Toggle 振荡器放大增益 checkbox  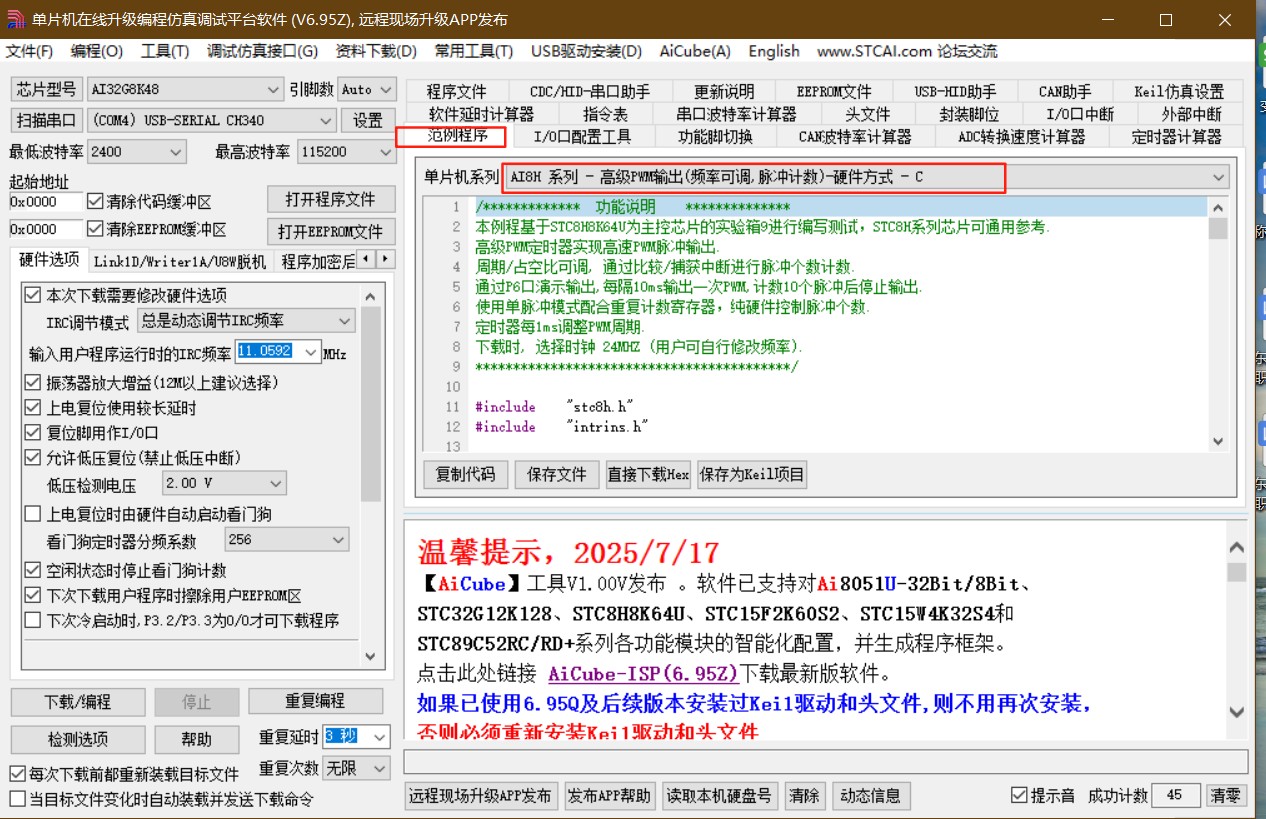32,383
